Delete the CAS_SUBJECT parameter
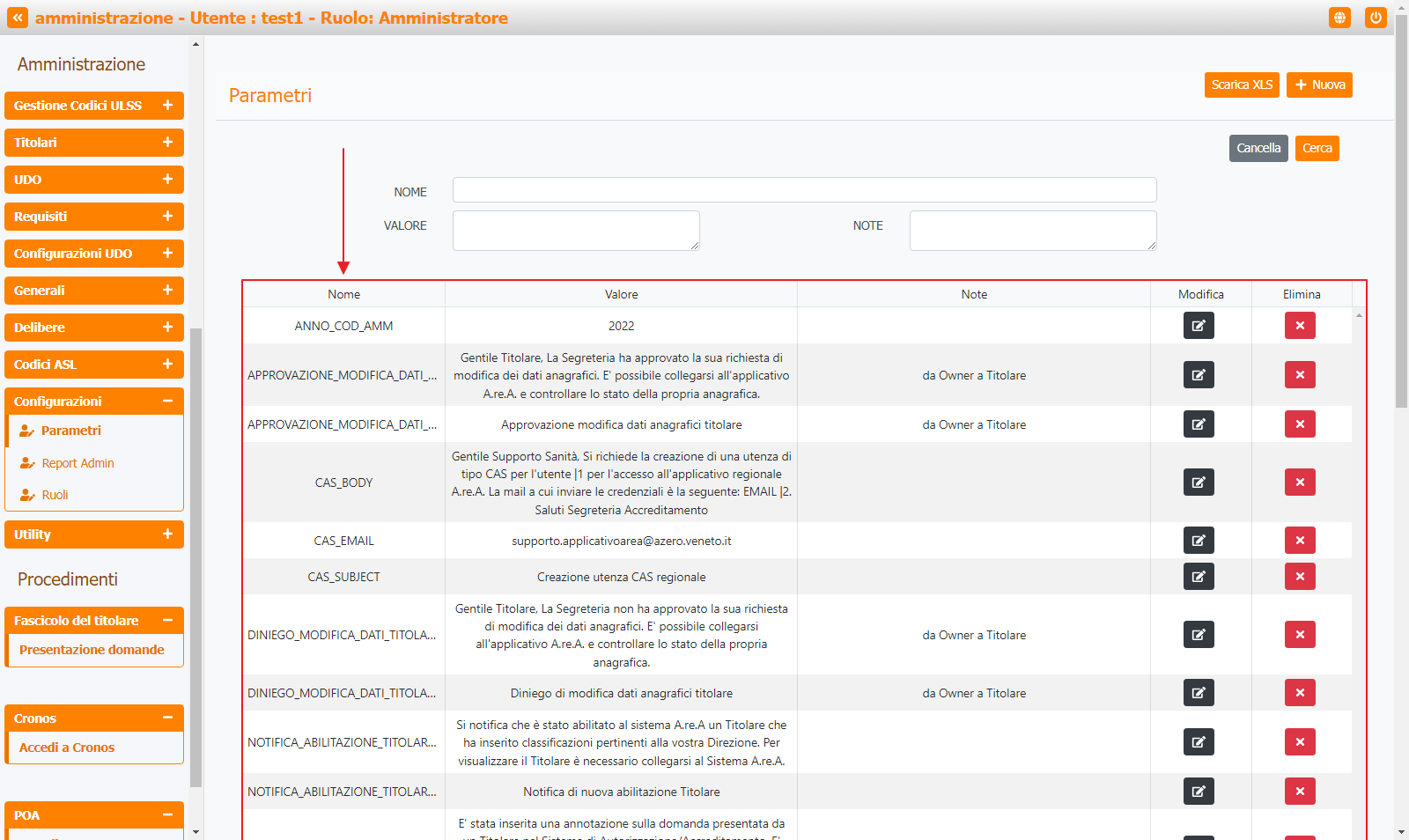The image size is (1409, 840). point(1300,577)
